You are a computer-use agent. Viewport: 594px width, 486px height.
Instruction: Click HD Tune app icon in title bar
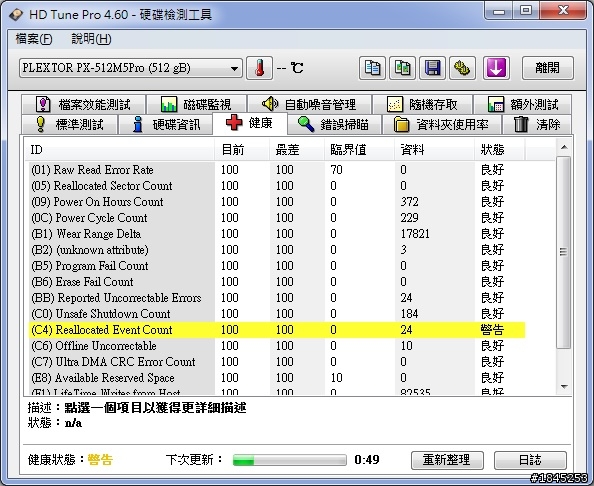(x=16, y=14)
